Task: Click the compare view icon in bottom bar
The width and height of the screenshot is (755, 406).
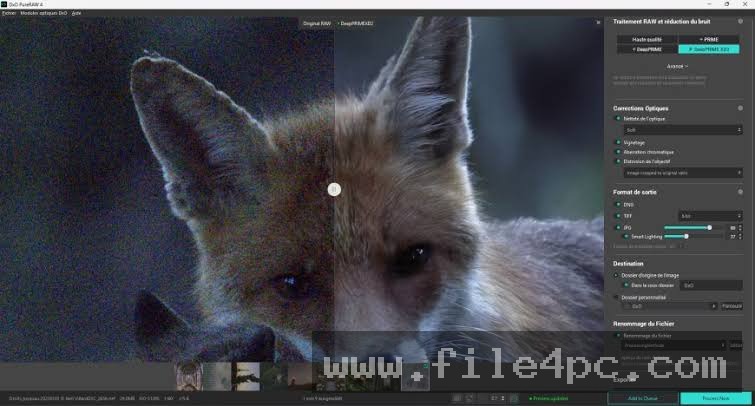Action: pos(456,398)
